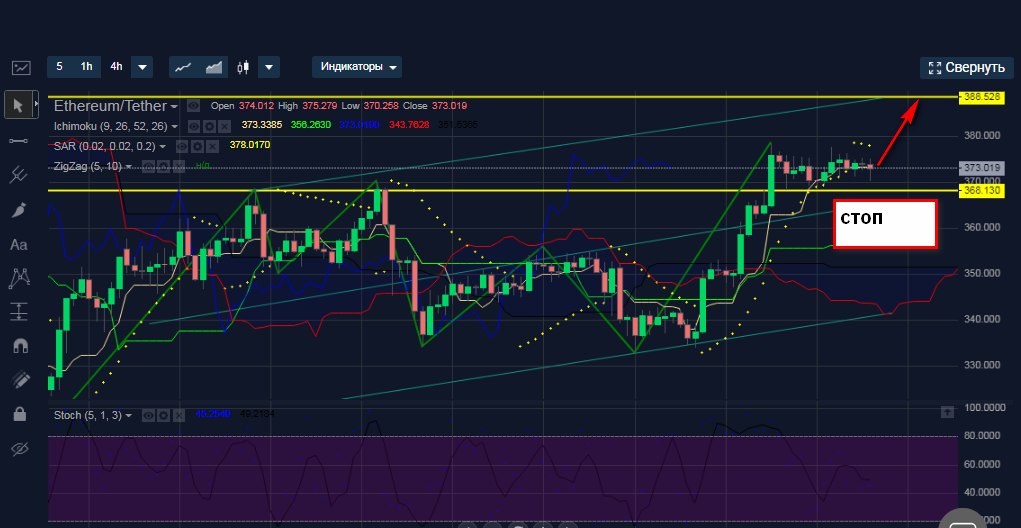Screen dimensions: 1021x528
Task: Select the measurement range tool
Action: (x=18, y=312)
